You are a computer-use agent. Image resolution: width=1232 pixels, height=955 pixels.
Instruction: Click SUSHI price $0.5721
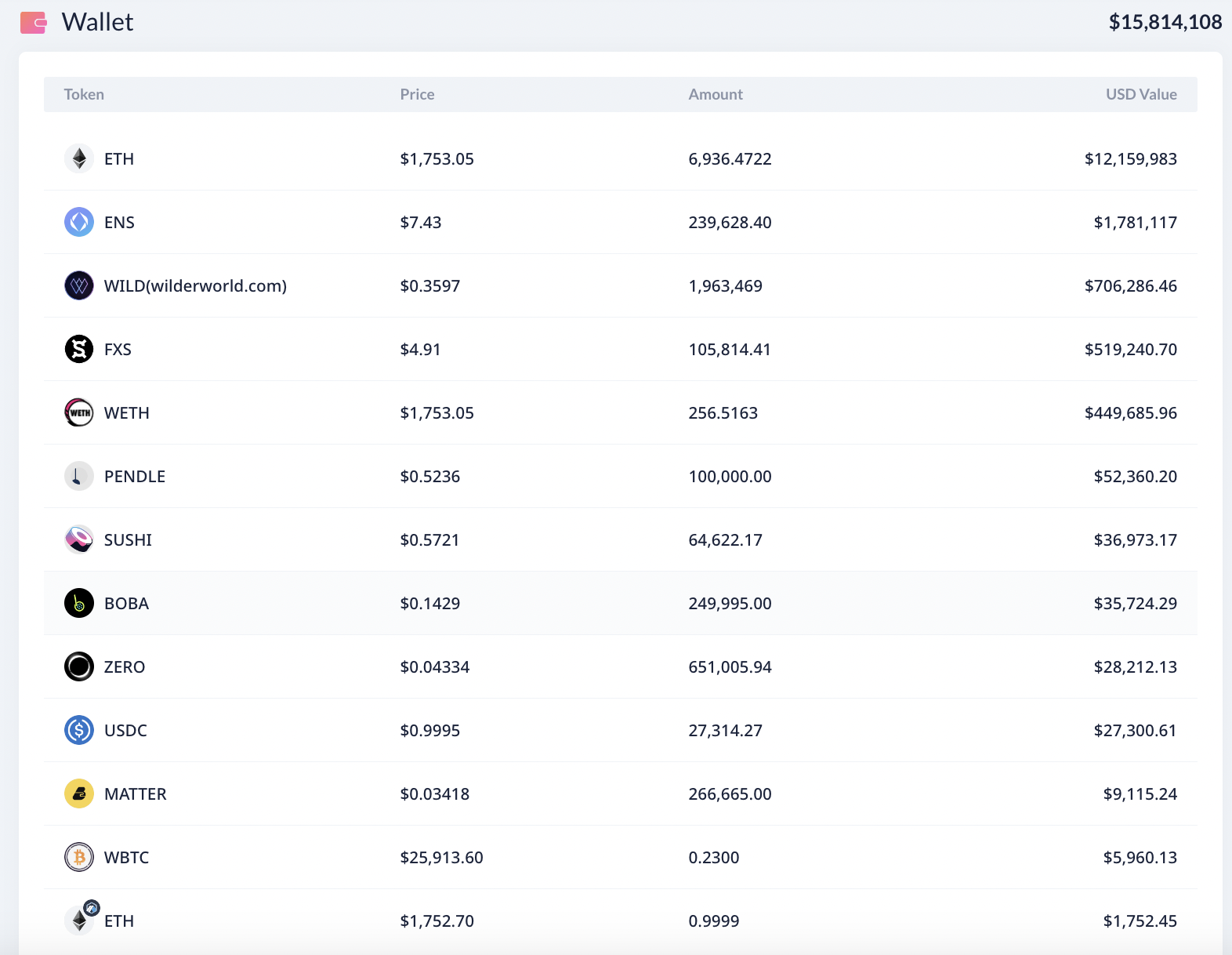point(429,540)
